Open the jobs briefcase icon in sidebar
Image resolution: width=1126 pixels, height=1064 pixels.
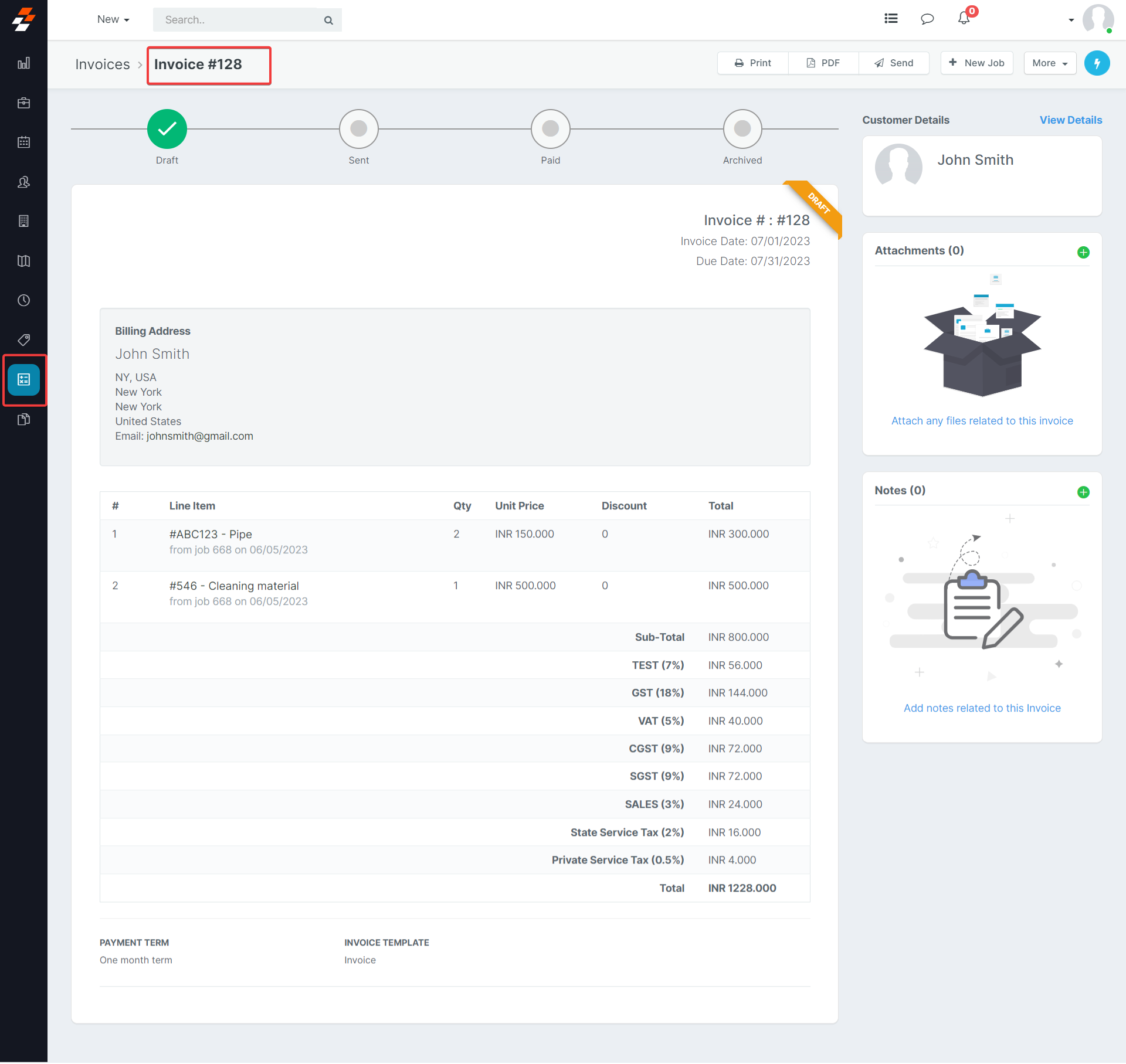[x=23, y=103]
